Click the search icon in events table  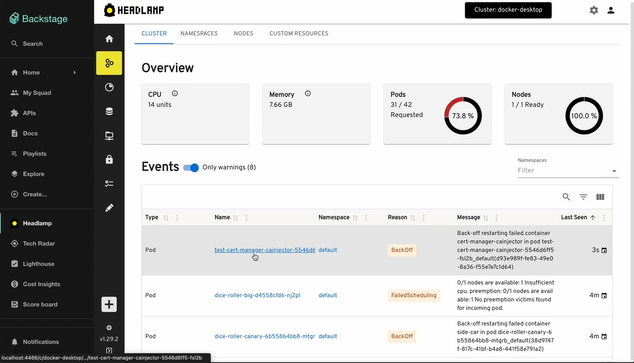(566, 197)
